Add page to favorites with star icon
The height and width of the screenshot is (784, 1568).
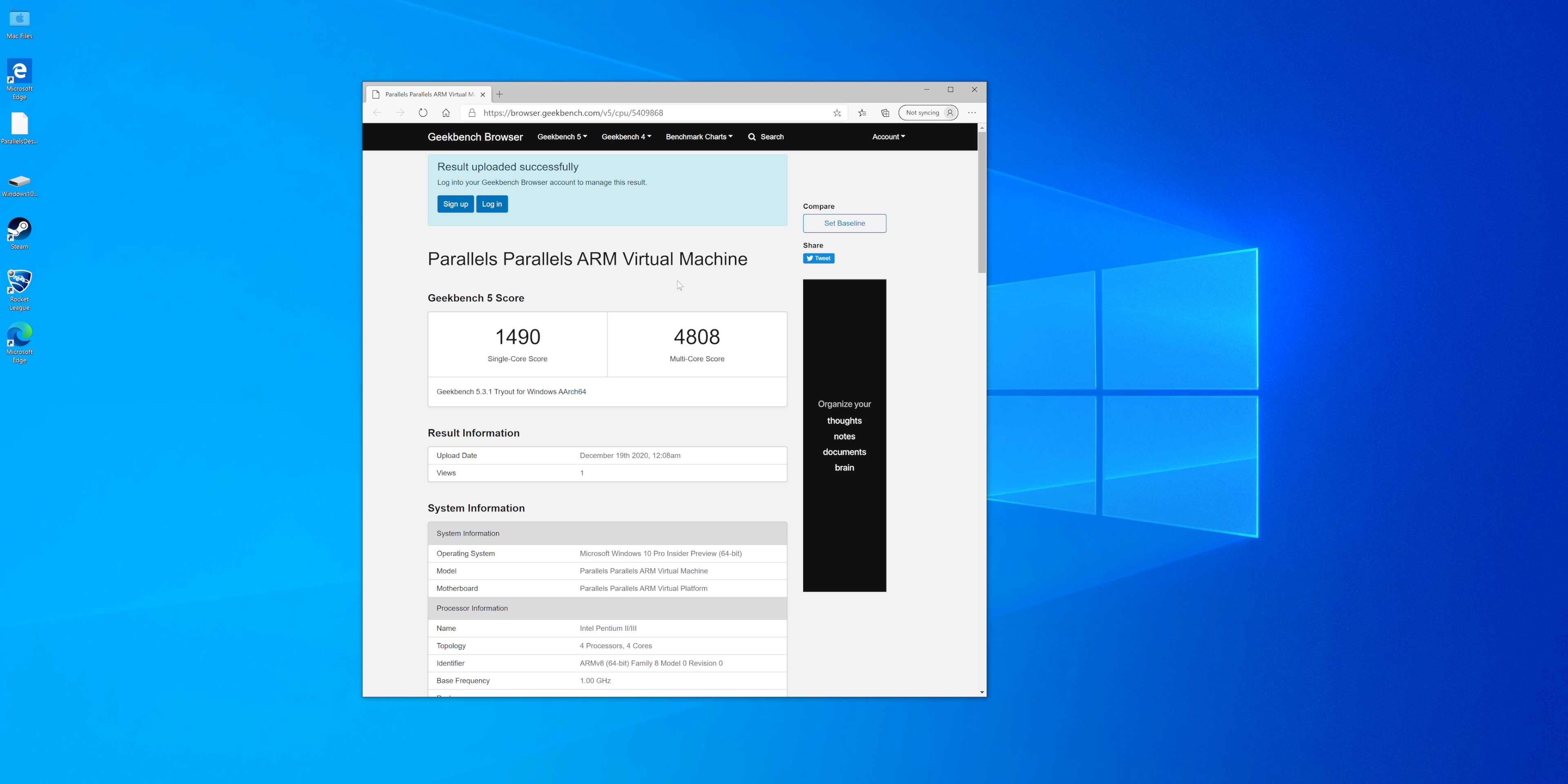coord(837,113)
